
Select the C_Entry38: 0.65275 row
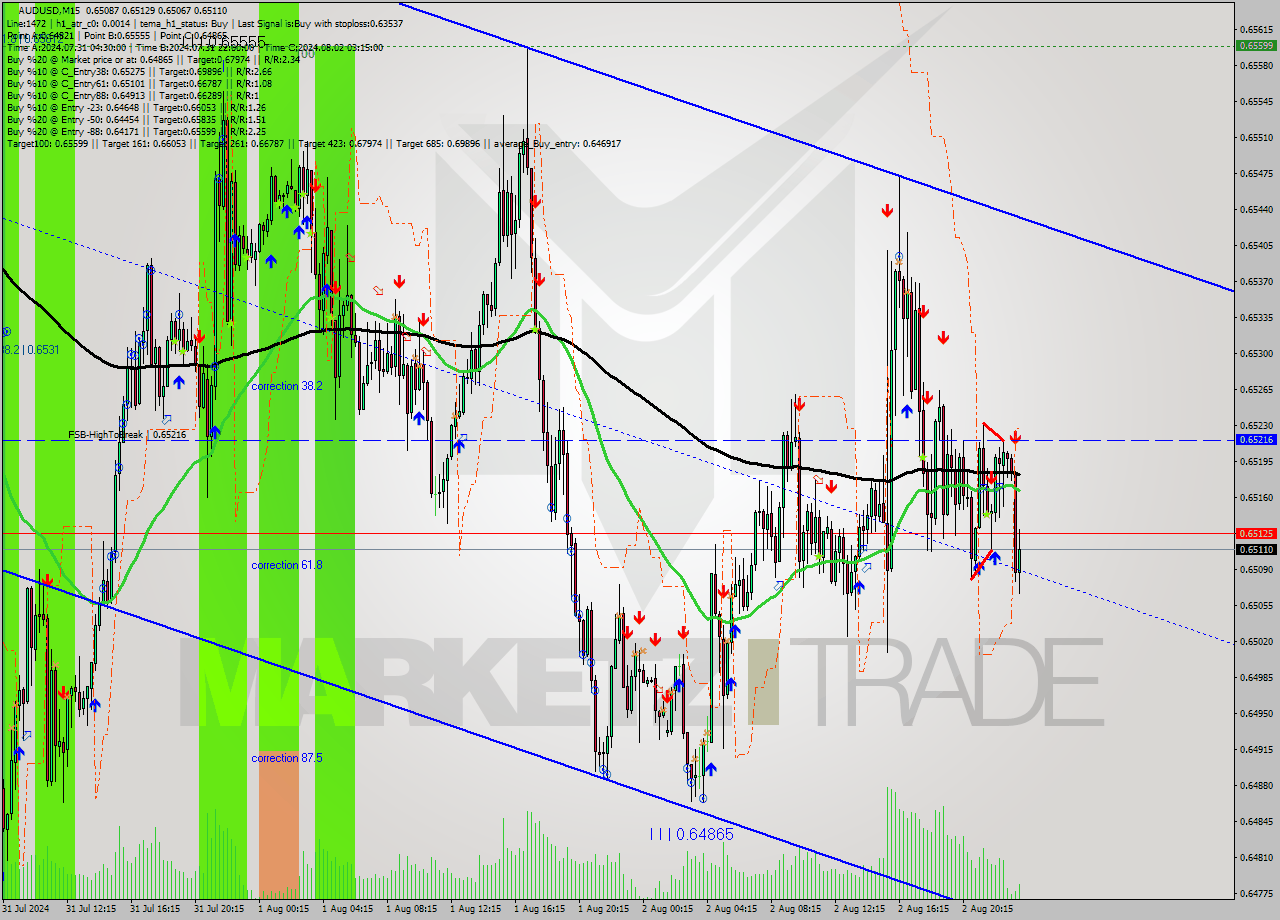click(139, 71)
